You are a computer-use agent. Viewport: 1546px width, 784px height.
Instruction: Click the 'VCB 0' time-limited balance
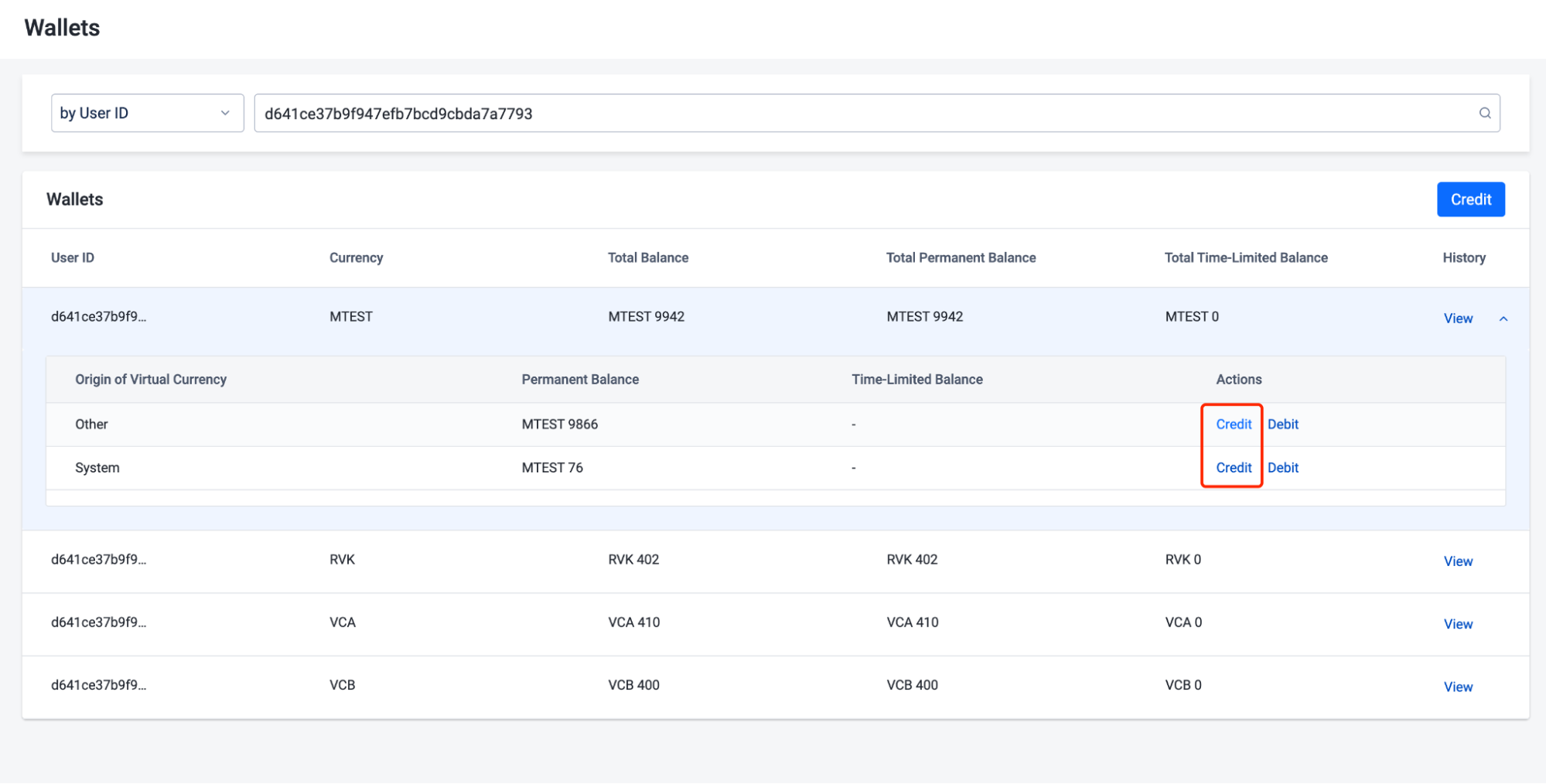1183,685
